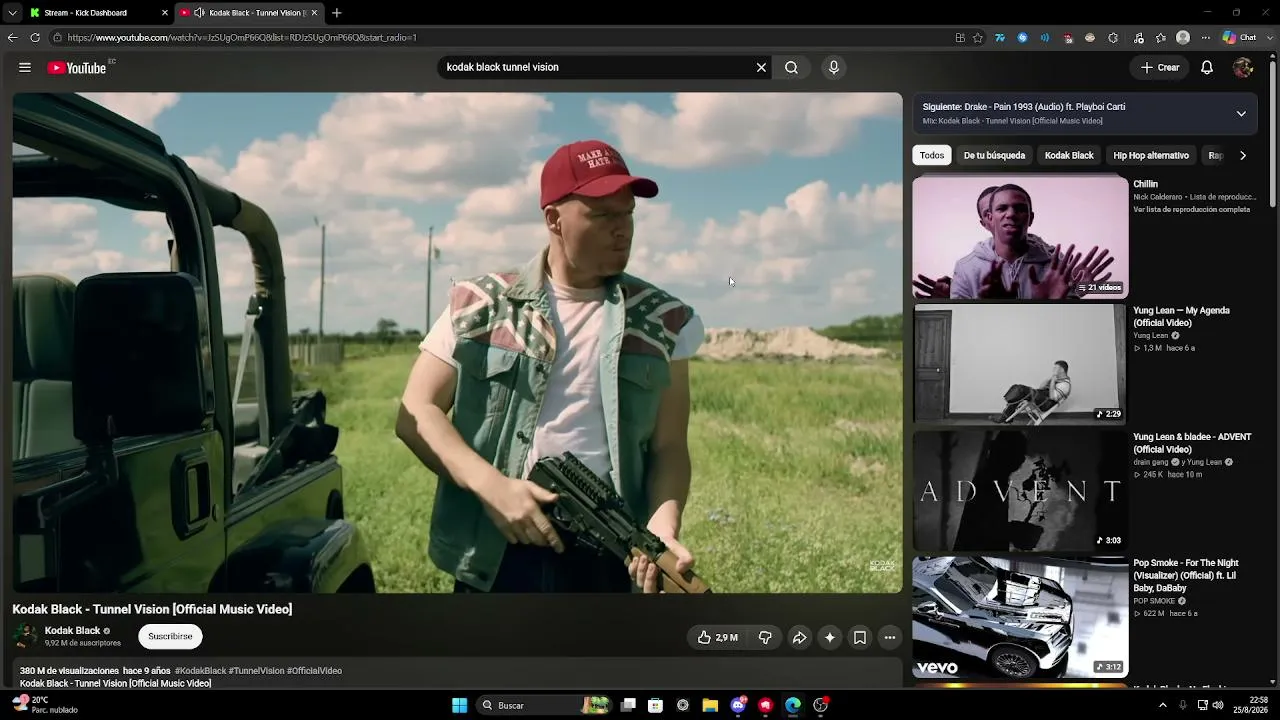Open the notifications bell
This screenshot has width=1280, height=720.
pyautogui.click(x=1207, y=67)
